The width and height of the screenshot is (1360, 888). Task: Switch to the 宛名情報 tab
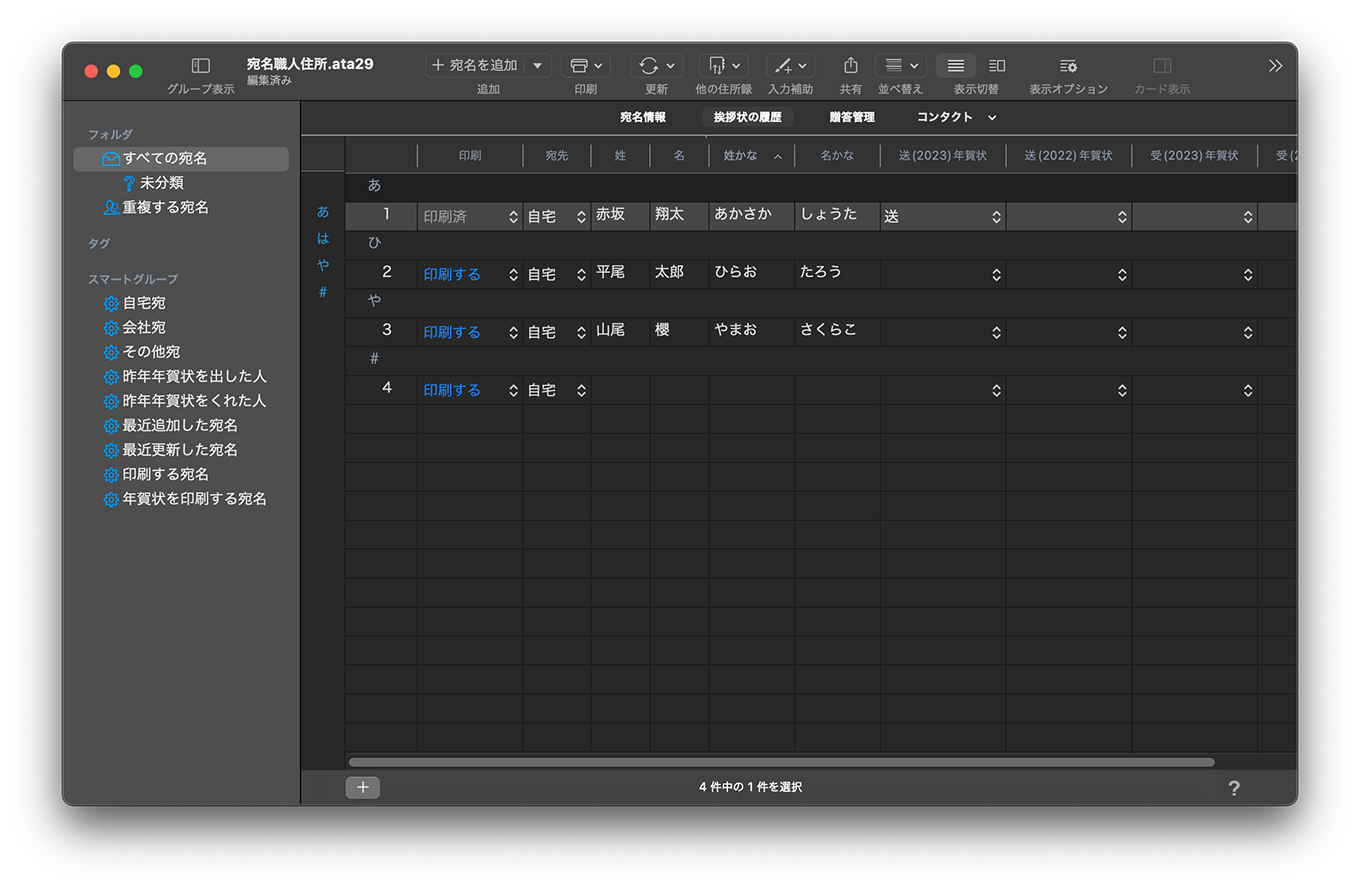643,117
